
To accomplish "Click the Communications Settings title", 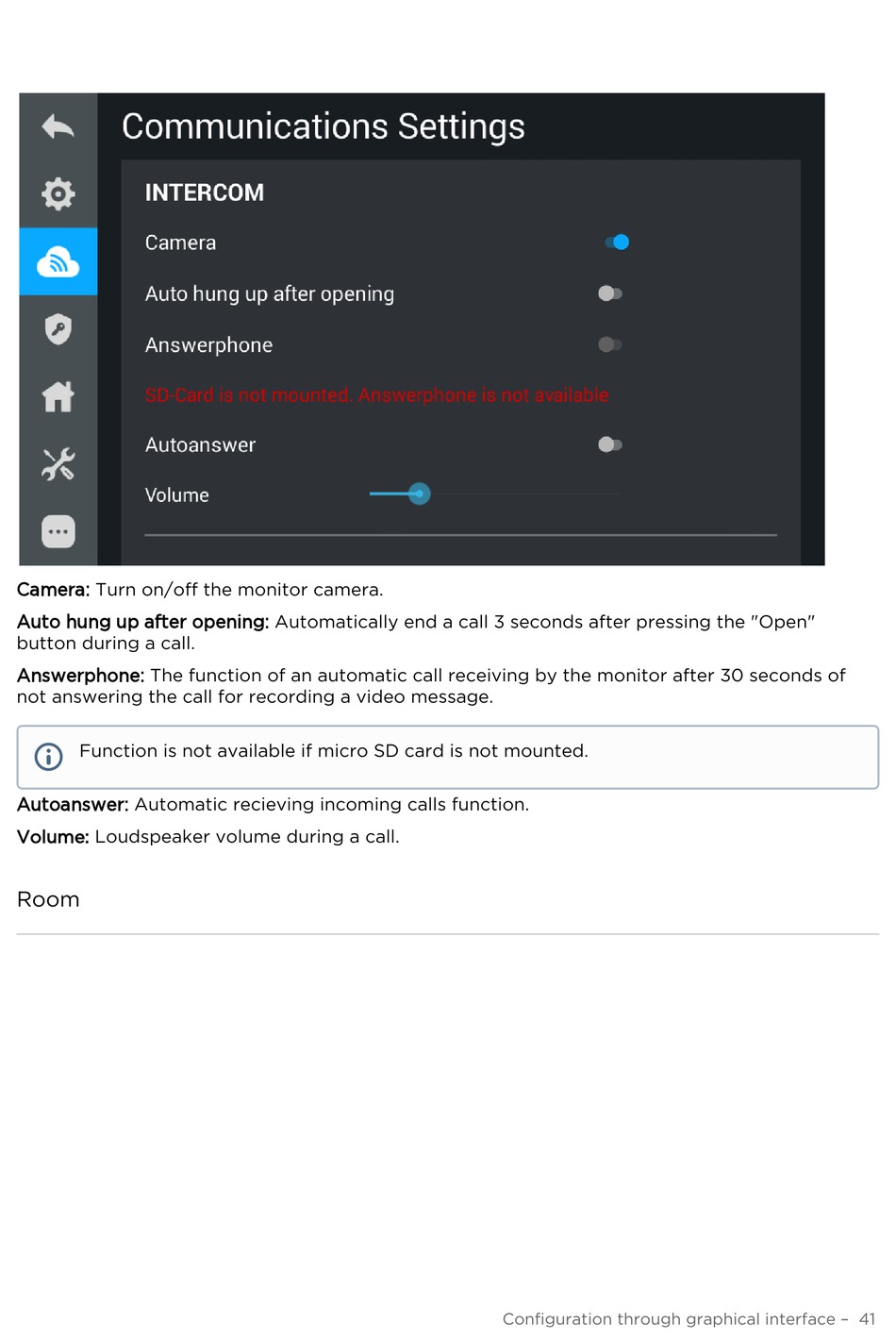I will (x=324, y=126).
